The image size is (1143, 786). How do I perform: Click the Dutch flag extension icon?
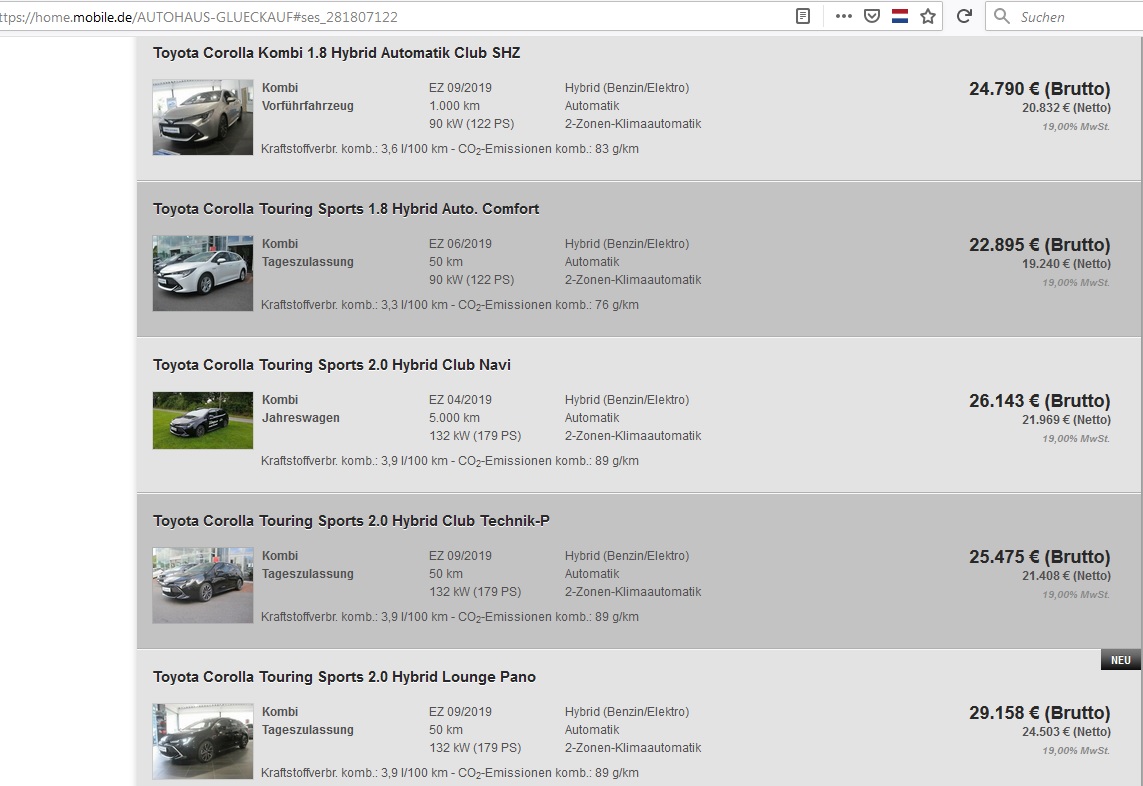pos(900,16)
